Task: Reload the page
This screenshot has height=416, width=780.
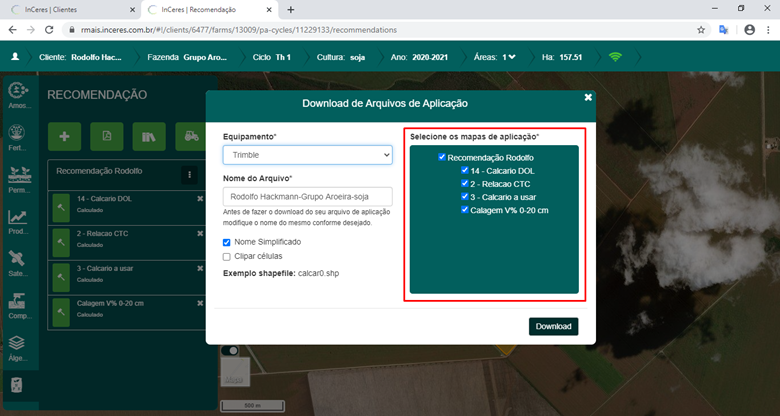Action: coord(49,30)
